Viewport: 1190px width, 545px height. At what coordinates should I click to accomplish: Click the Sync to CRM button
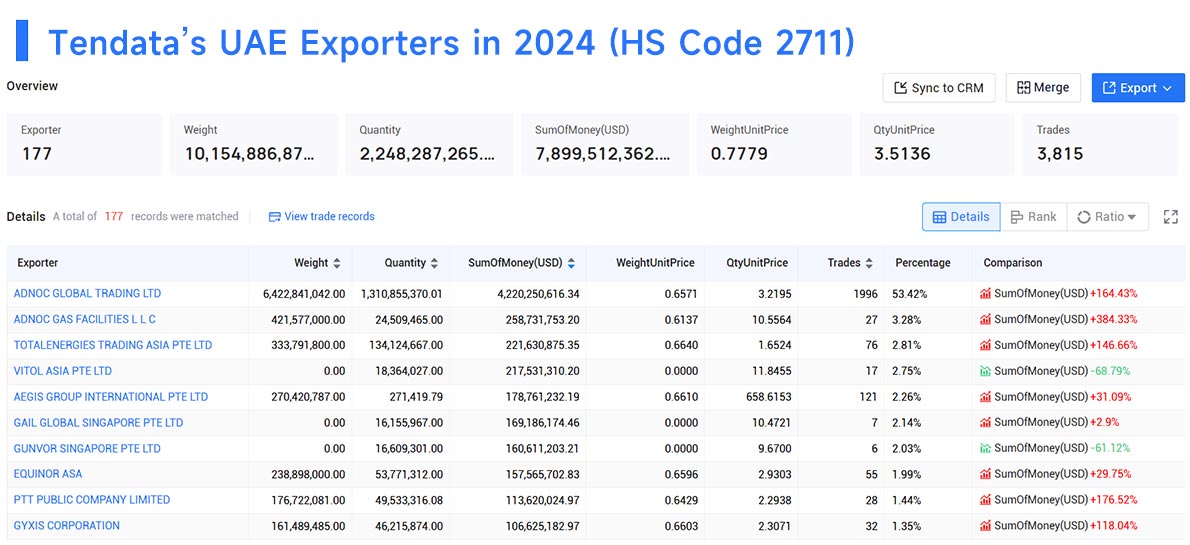[x=939, y=88]
